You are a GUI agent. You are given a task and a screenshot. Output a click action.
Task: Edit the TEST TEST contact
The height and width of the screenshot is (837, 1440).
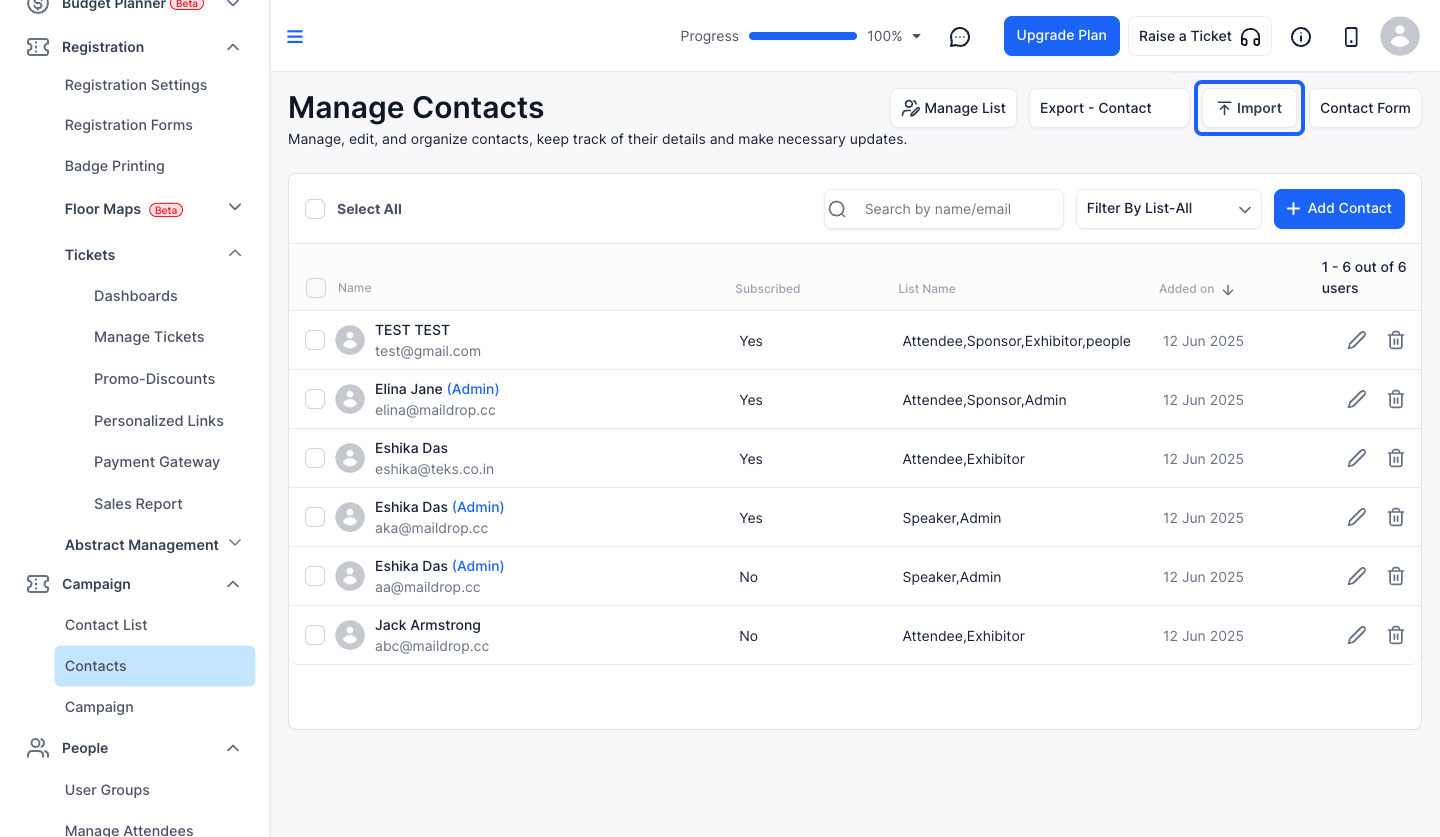(1357, 340)
